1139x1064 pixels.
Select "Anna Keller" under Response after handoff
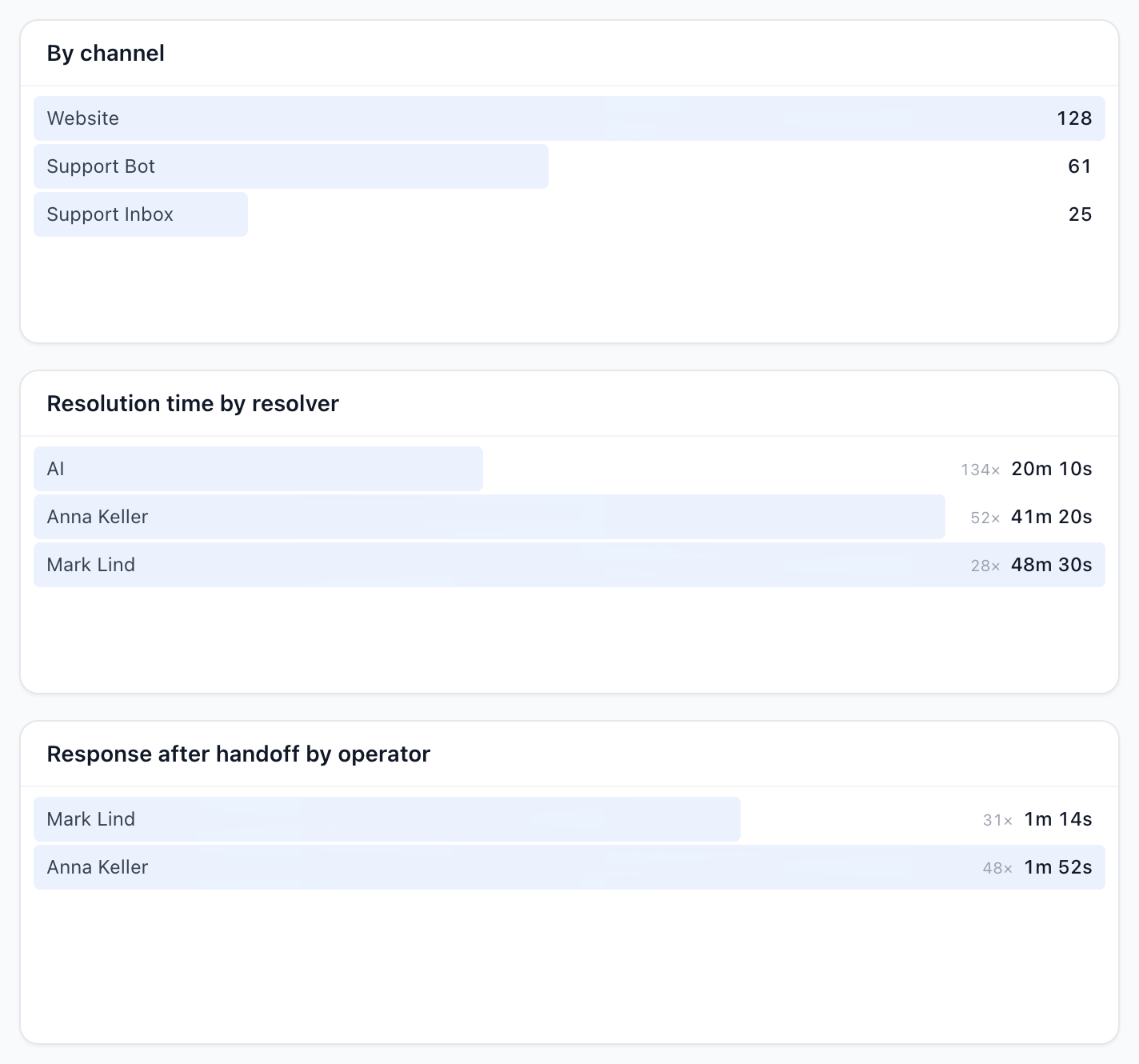[98, 867]
